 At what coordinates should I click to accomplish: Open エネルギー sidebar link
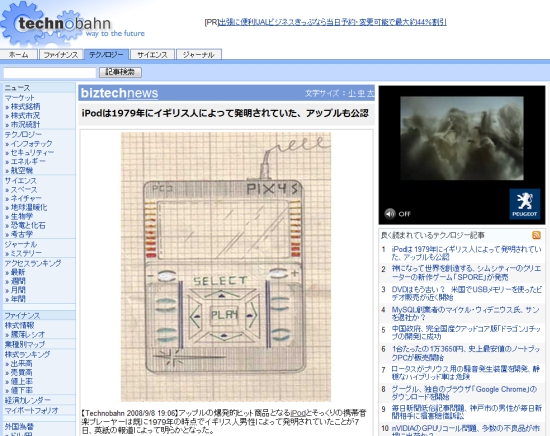pos(28,161)
